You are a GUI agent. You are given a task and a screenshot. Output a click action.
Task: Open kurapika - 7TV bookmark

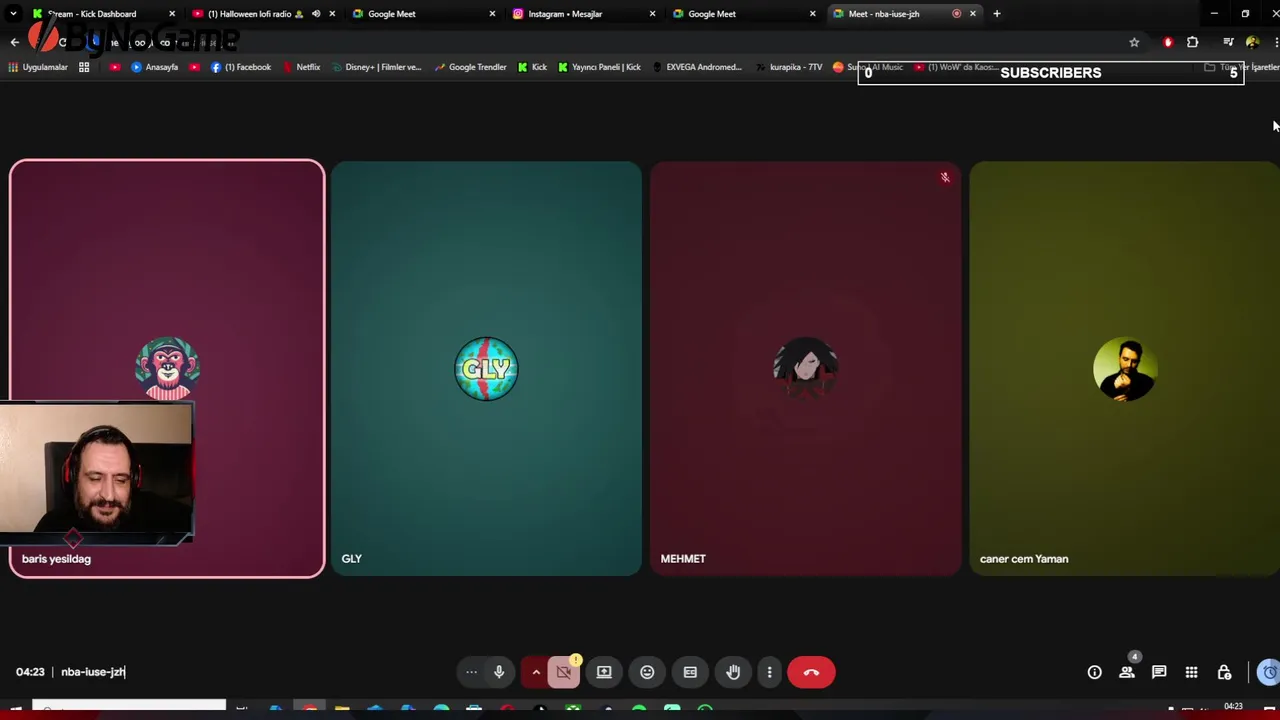[788, 67]
